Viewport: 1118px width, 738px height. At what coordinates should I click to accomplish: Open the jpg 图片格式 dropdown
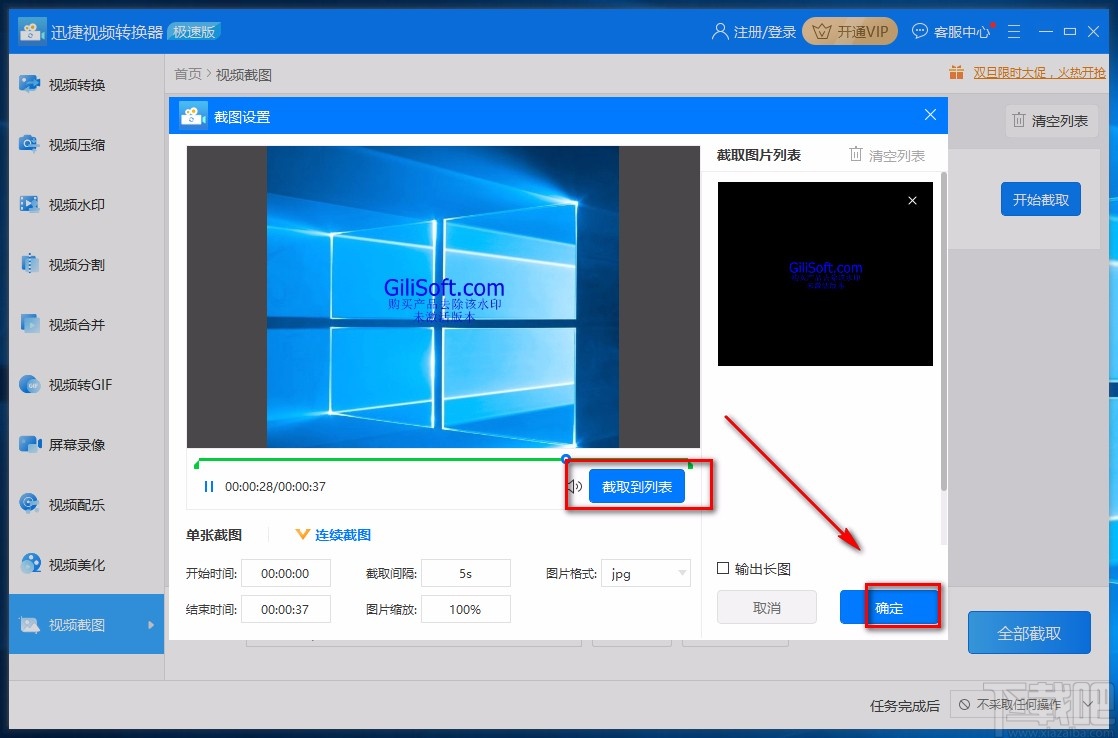pyautogui.click(x=646, y=573)
